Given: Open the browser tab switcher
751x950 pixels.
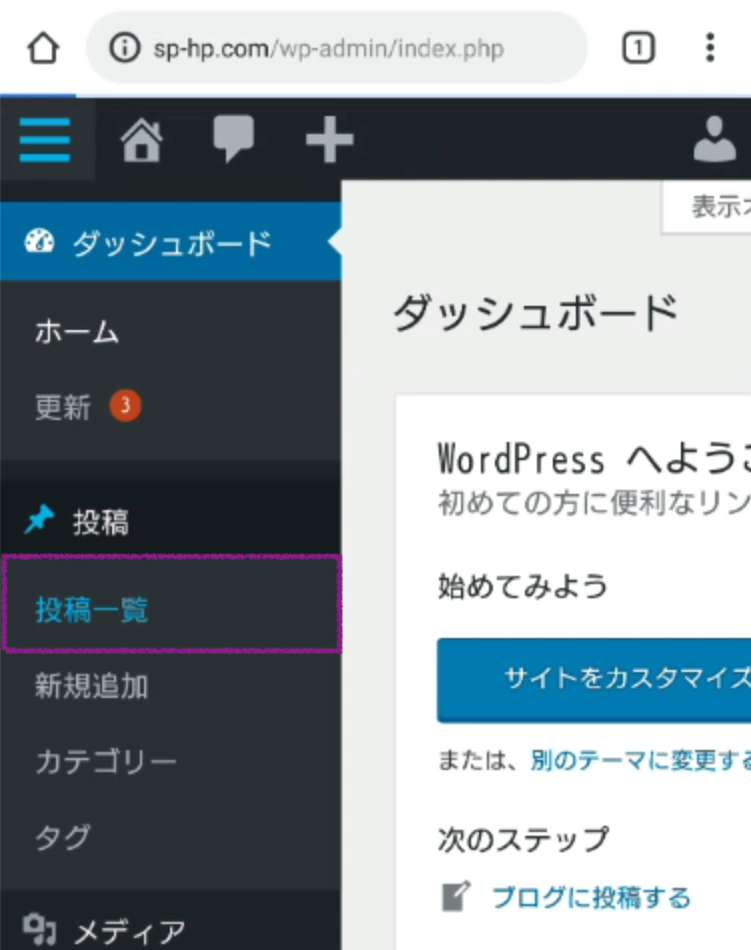Looking at the screenshot, I should coord(638,48).
